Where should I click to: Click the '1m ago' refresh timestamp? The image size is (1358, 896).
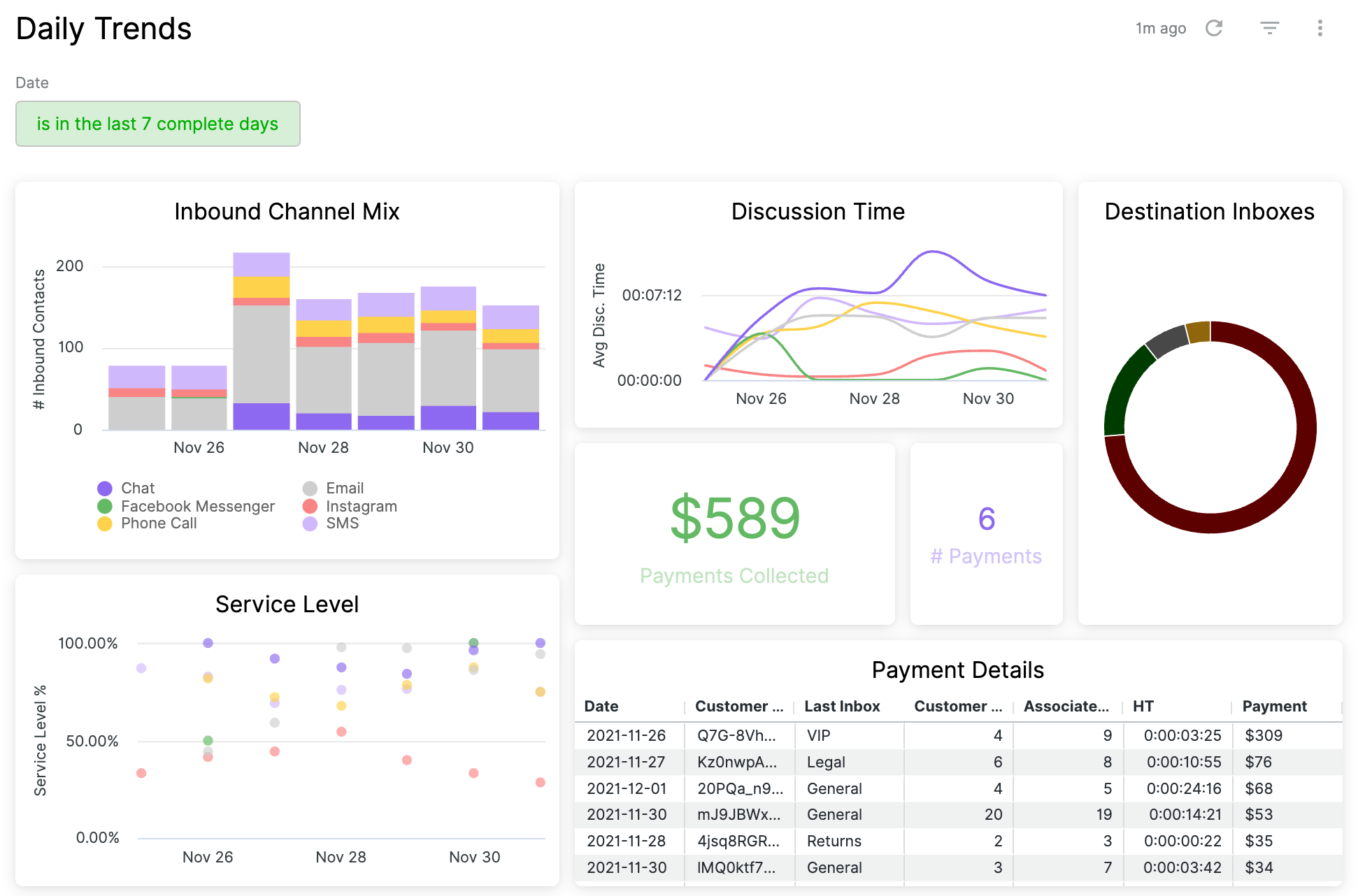point(1161,28)
